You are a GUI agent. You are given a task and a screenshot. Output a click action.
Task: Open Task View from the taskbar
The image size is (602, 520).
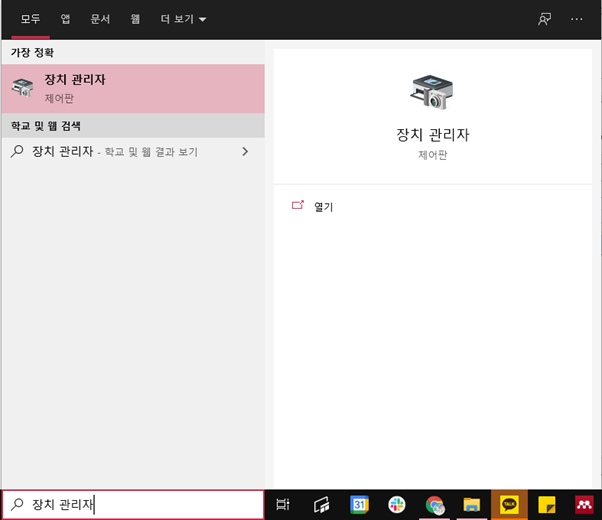(x=283, y=504)
